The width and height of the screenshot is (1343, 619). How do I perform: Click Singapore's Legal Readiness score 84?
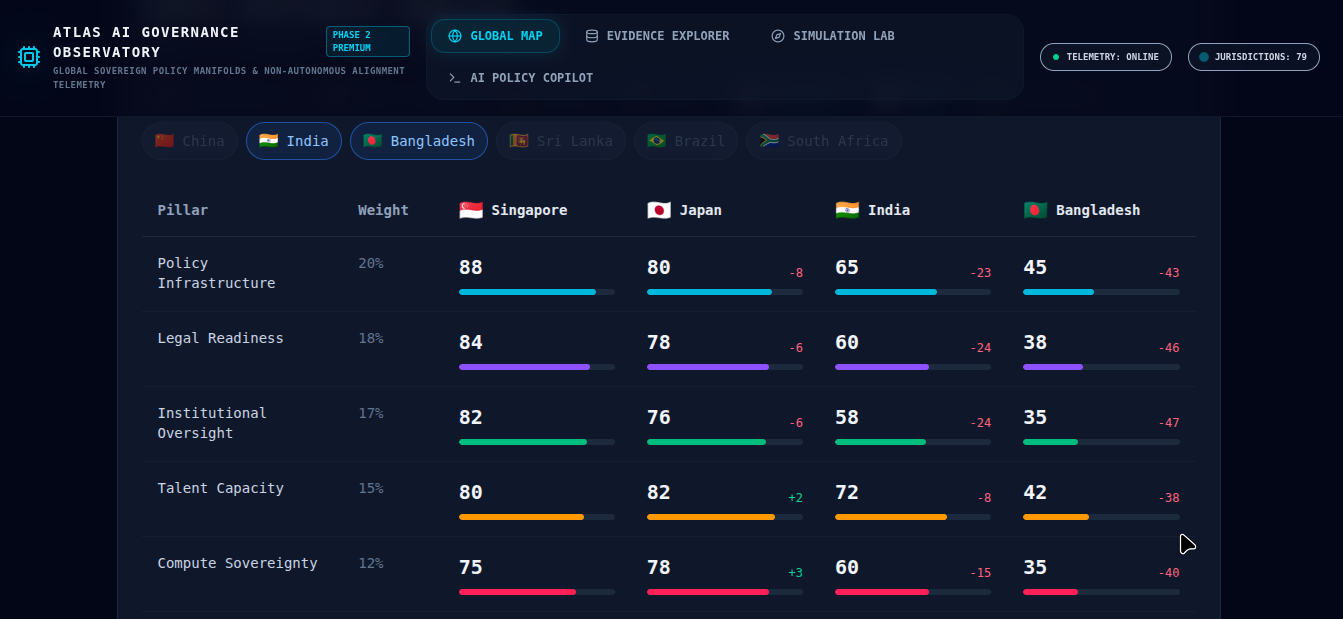[x=471, y=343]
